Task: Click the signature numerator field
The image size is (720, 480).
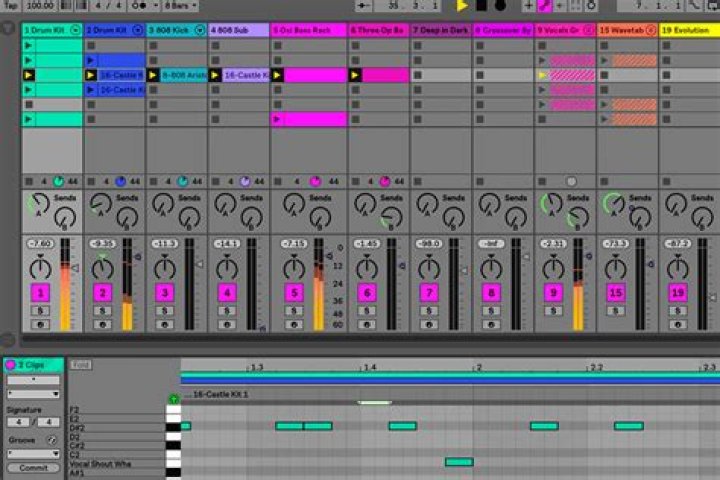Action: 18,422
